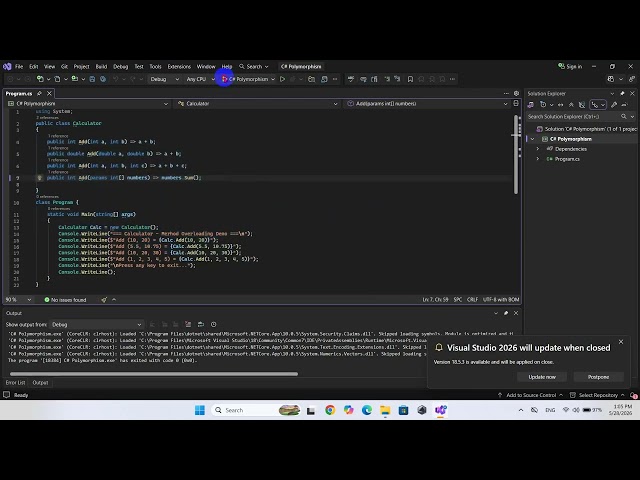Click Update now button
The width and height of the screenshot is (640, 480).
(542, 377)
